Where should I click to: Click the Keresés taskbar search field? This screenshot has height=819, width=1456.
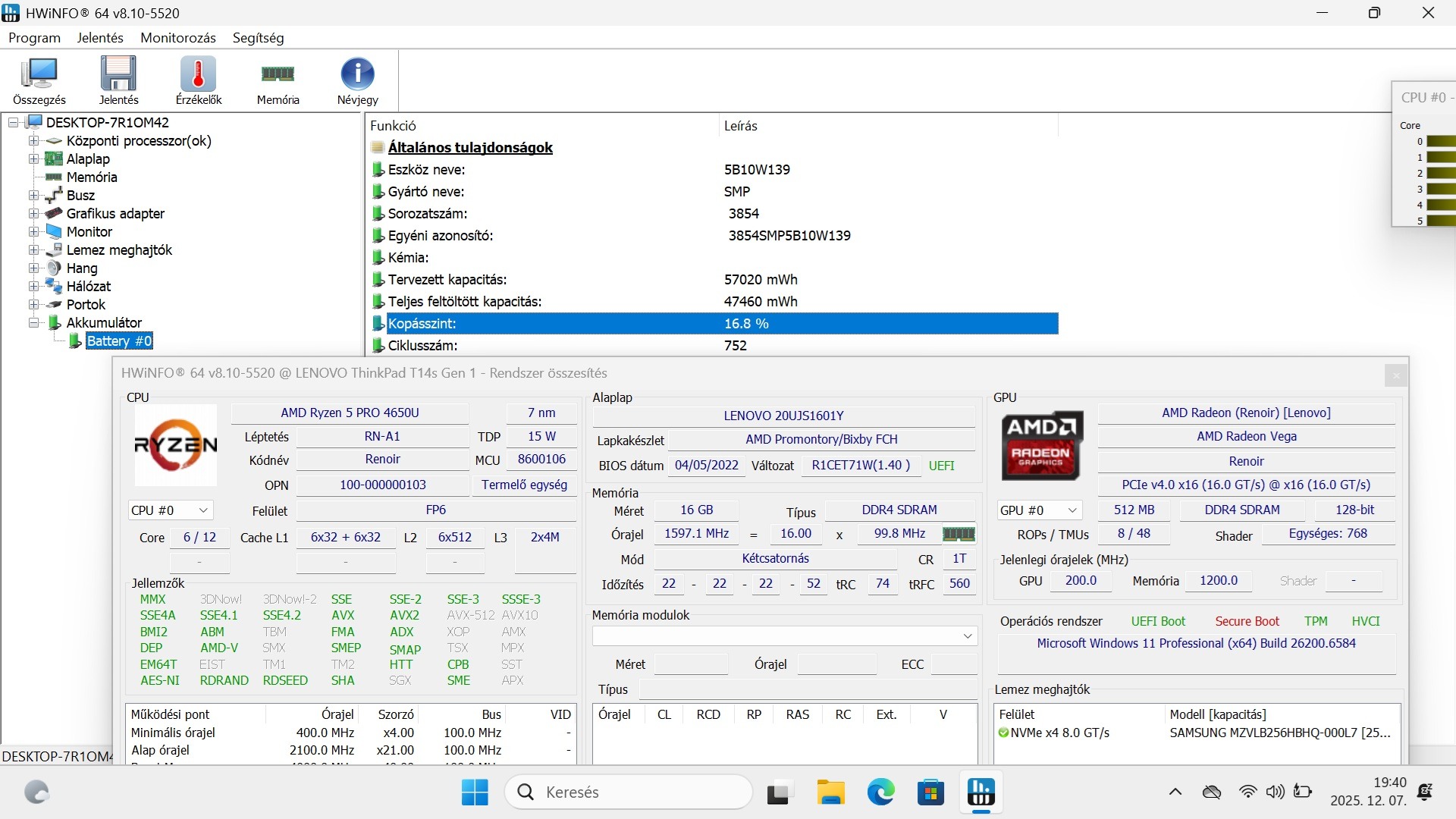click(628, 792)
